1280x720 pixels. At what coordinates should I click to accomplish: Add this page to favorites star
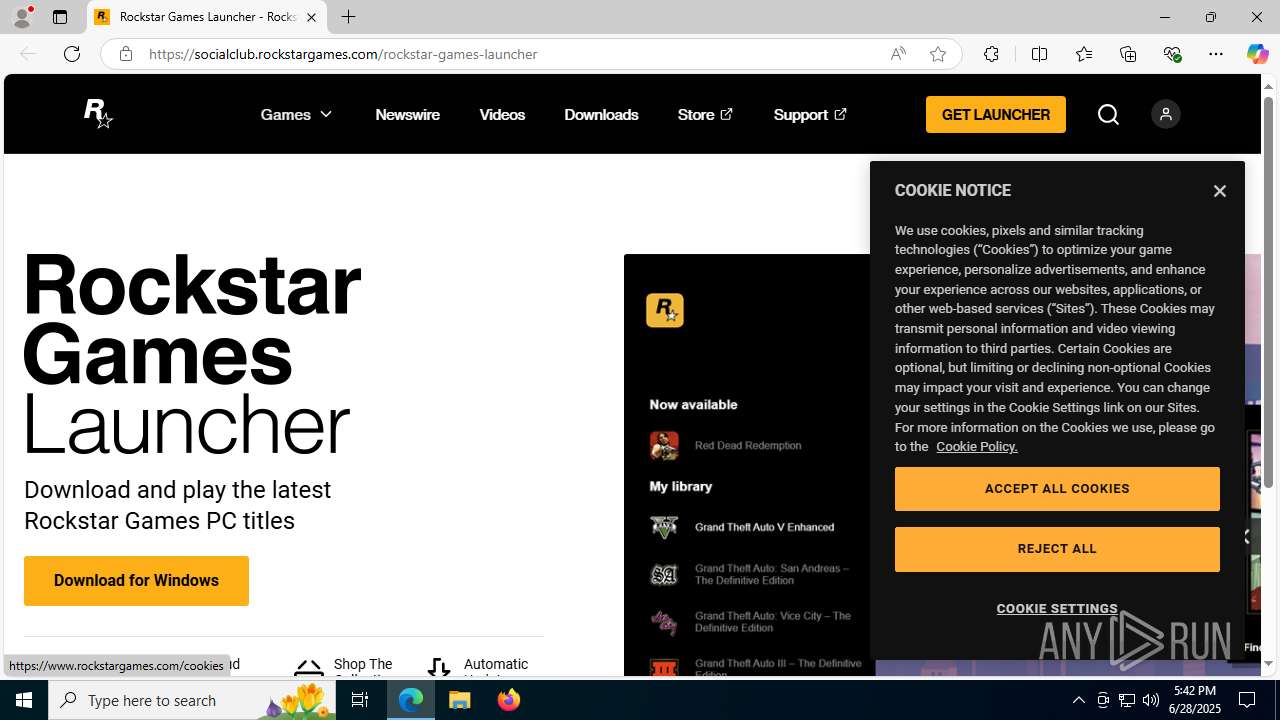[938, 54]
